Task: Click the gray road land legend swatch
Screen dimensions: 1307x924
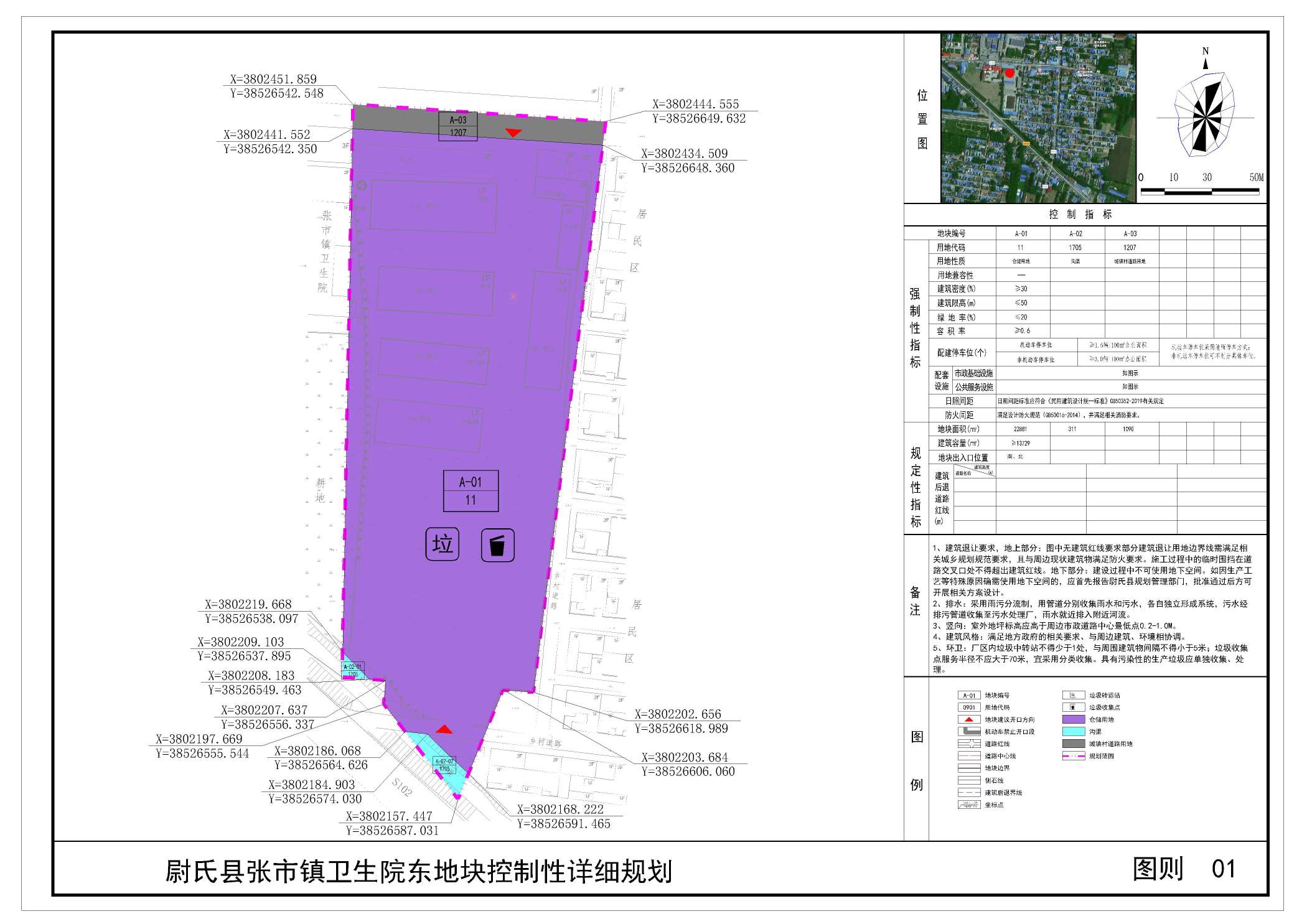Action: pyautogui.click(x=1073, y=744)
